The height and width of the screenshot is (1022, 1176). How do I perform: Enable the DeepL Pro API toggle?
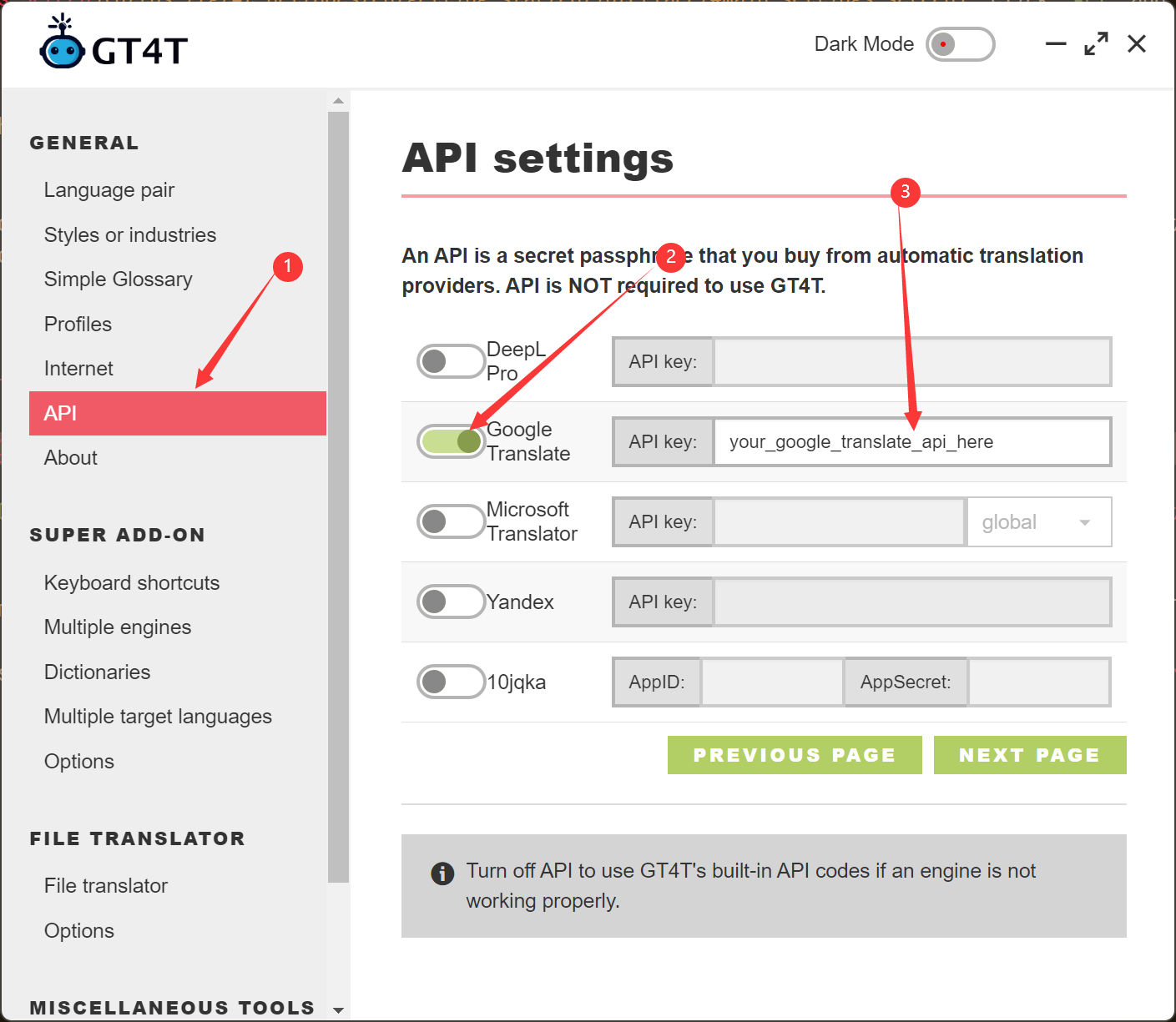click(451, 361)
